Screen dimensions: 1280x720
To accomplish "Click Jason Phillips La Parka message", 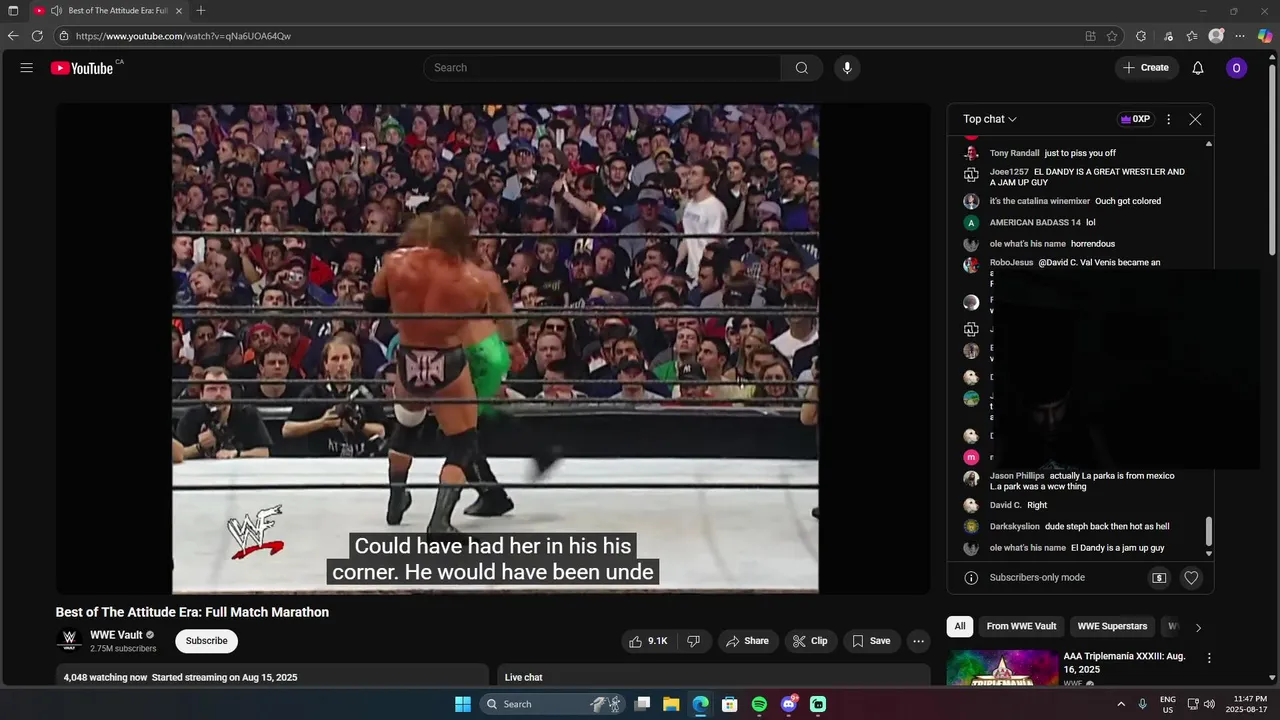I will pos(1084,481).
